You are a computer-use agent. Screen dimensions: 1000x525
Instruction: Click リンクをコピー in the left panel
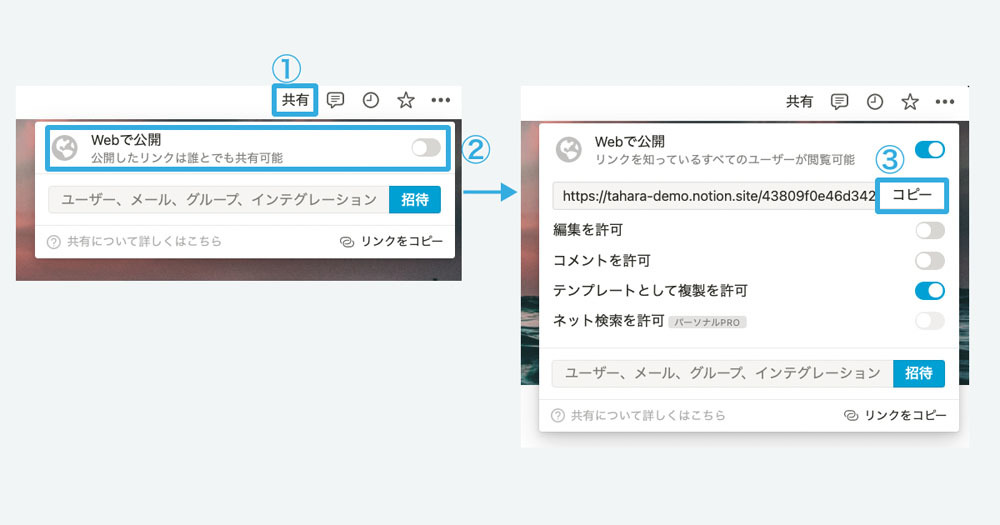[402, 241]
